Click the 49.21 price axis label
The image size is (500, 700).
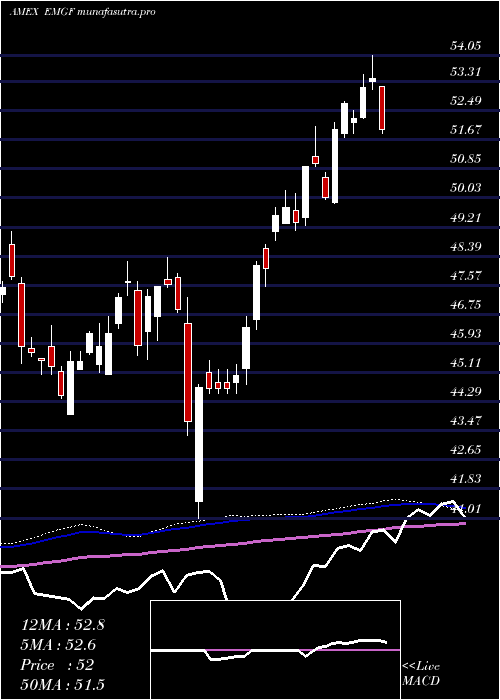pos(465,217)
